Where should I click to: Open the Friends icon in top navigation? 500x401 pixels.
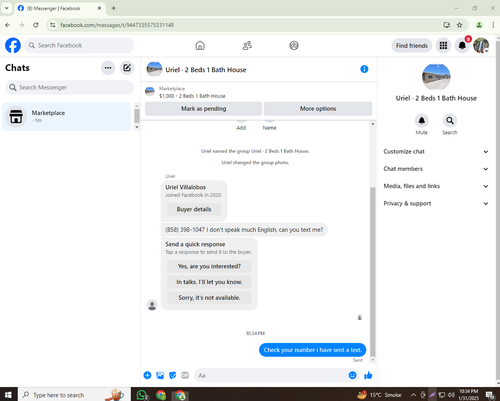point(247,46)
